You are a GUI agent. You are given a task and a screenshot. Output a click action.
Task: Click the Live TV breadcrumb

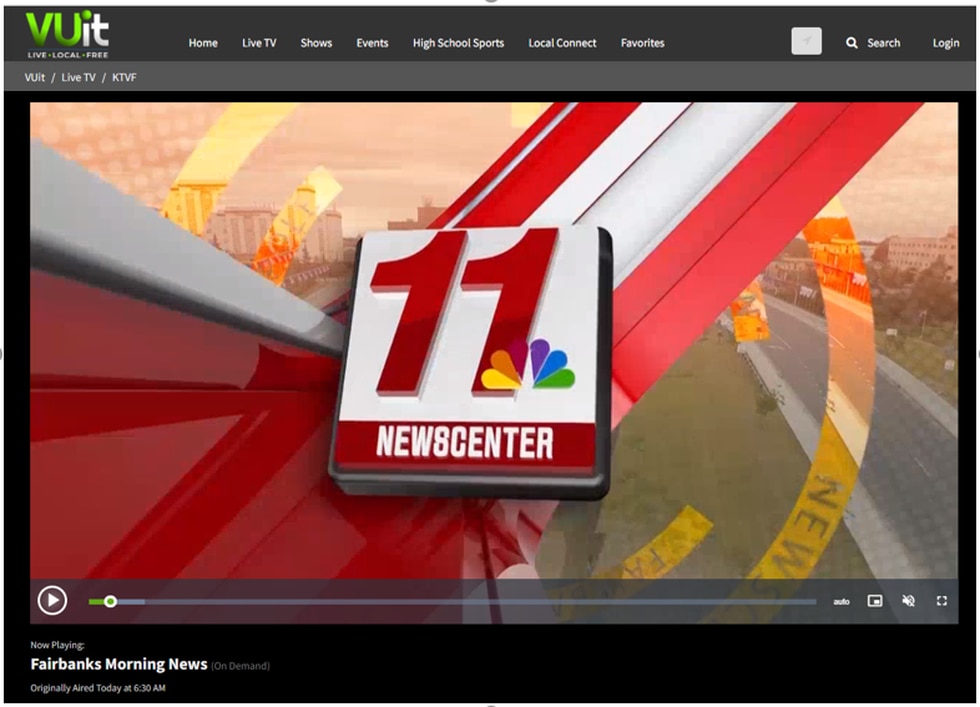(79, 77)
